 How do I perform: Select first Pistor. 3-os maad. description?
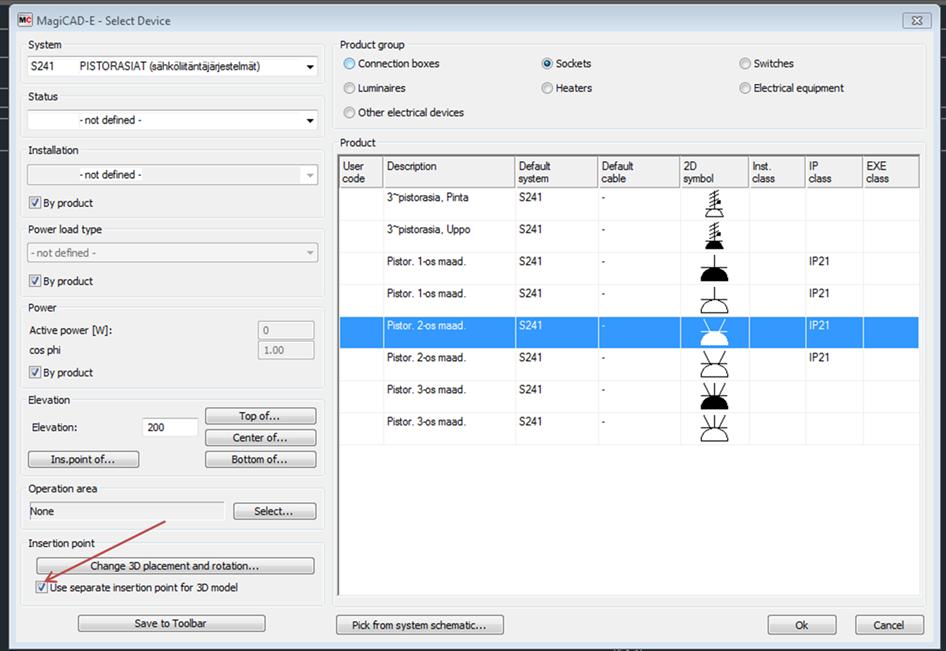[x=426, y=390]
